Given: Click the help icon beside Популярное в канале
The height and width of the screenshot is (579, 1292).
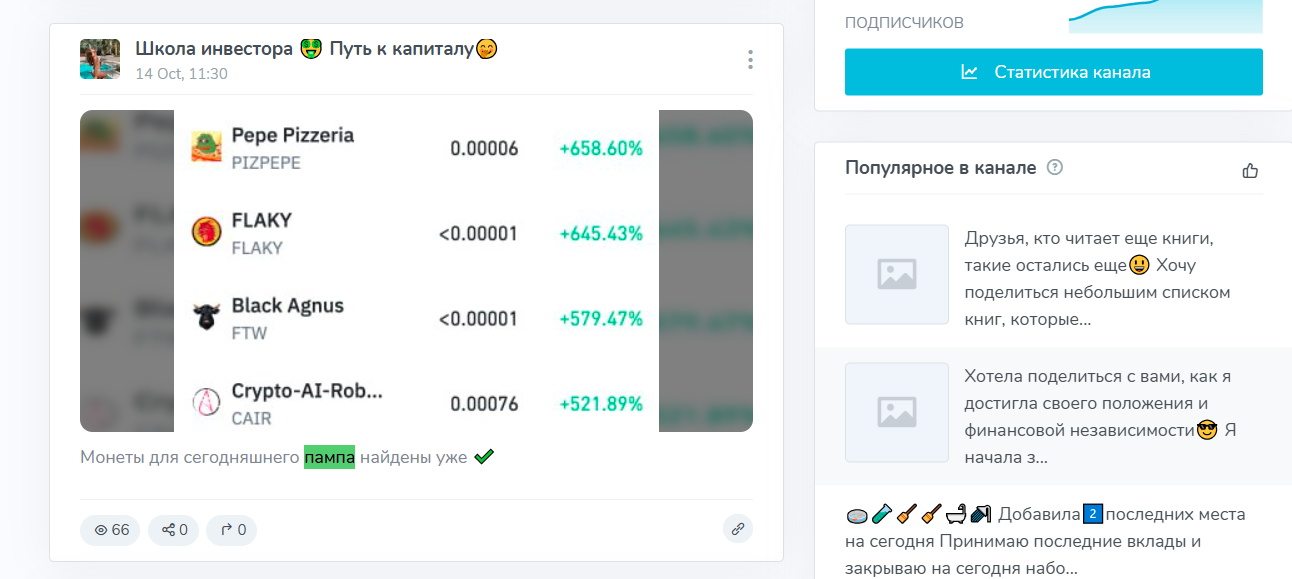Looking at the screenshot, I should point(1054,168).
